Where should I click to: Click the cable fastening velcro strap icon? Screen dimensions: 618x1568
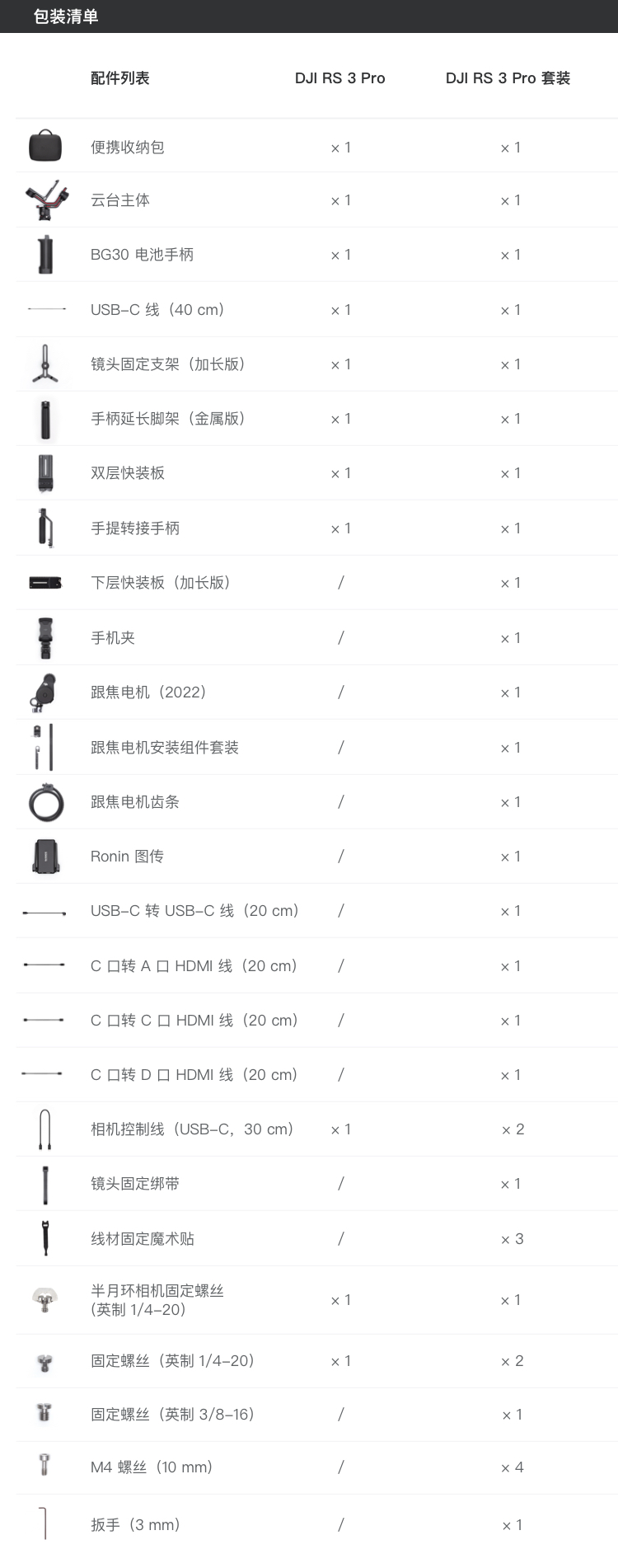pos(45,1238)
